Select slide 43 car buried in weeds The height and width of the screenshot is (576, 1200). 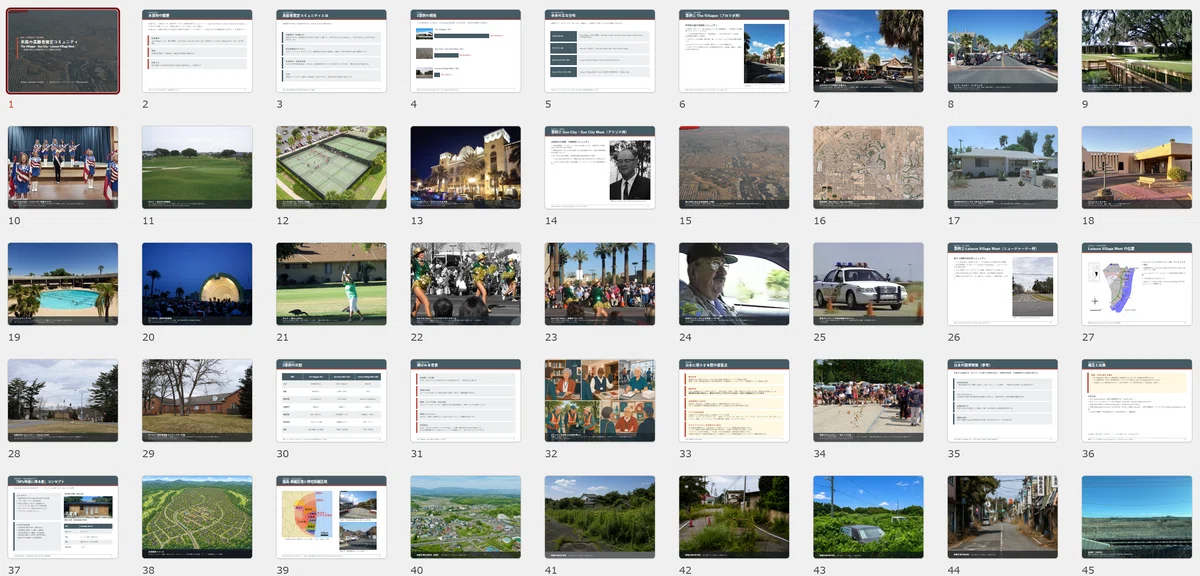point(868,517)
